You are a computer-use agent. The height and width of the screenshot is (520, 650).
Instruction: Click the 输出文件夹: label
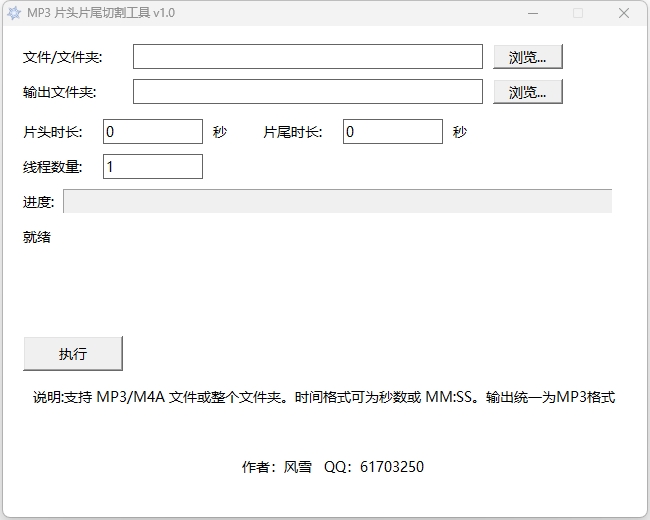(x=59, y=92)
